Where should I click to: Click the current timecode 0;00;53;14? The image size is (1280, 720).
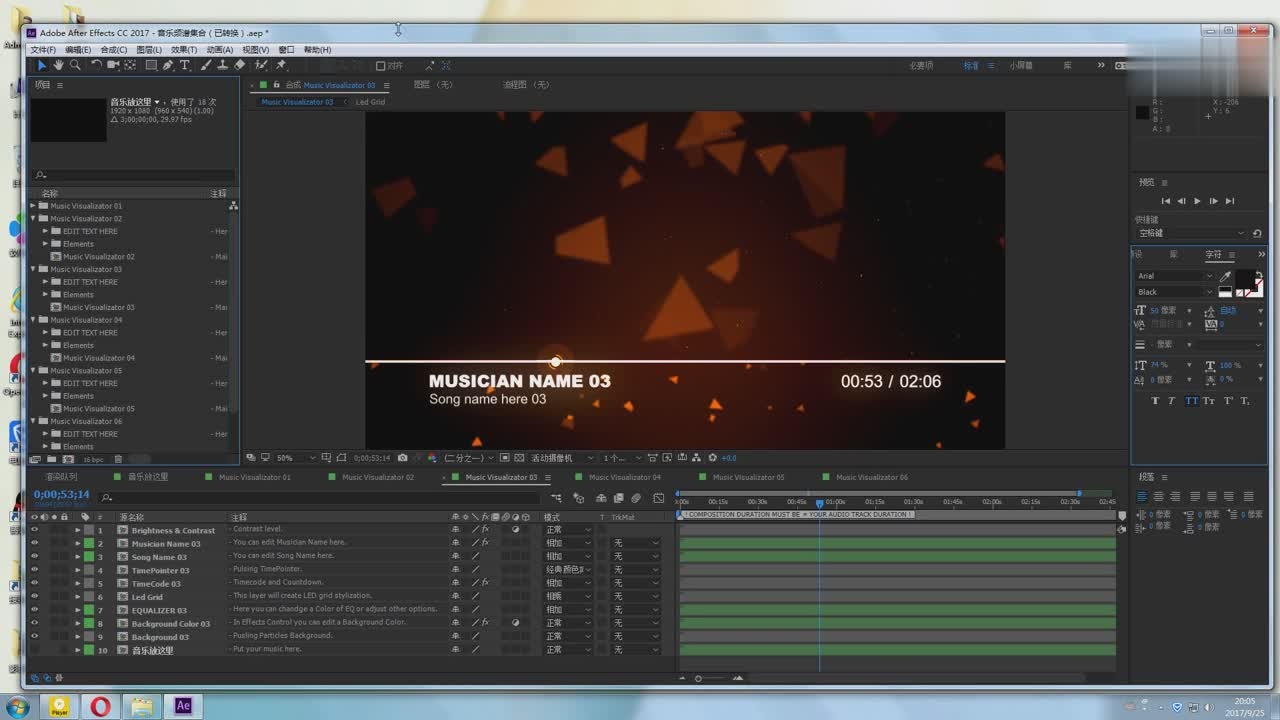coord(61,494)
